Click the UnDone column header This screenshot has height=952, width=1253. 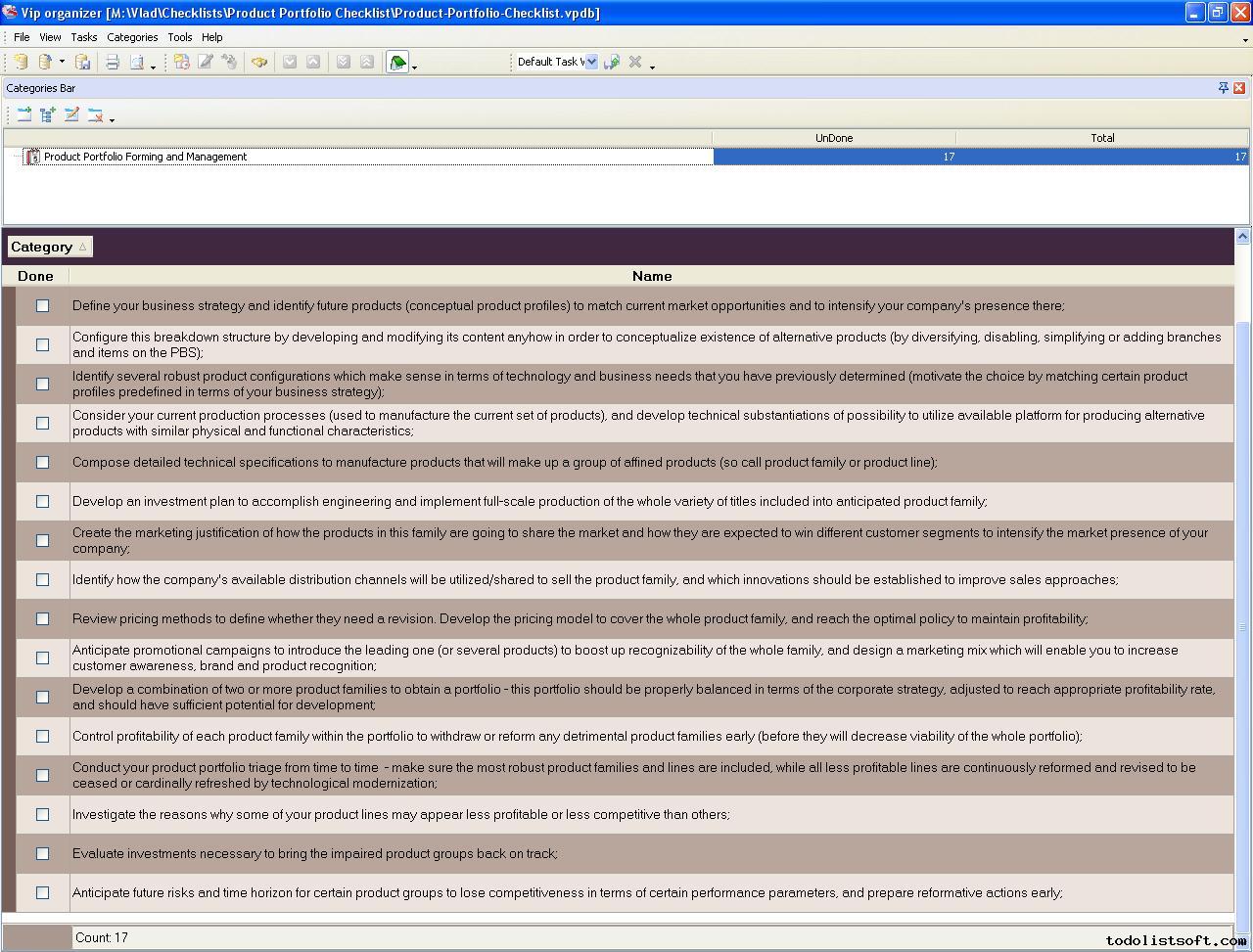click(x=833, y=138)
